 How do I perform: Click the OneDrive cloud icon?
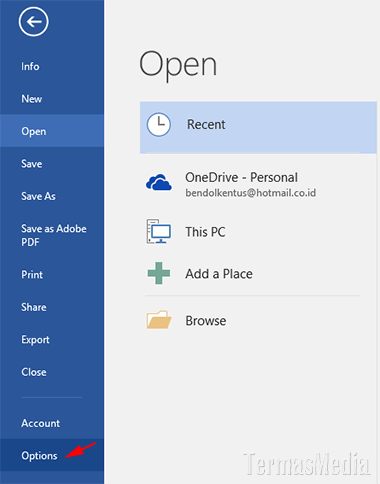point(159,182)
